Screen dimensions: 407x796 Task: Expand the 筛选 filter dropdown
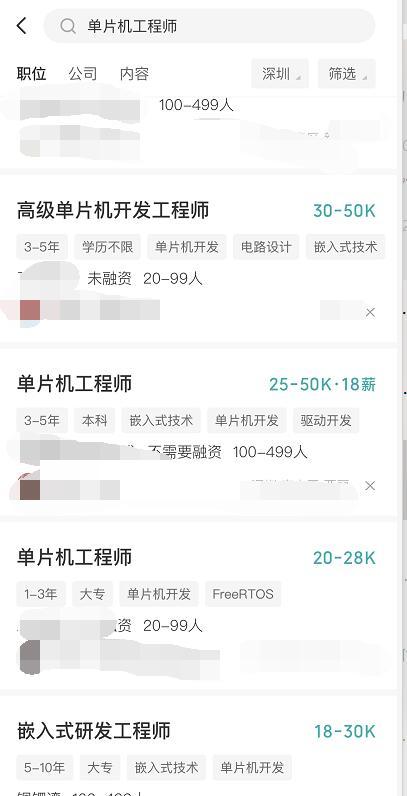click(347, 74)
